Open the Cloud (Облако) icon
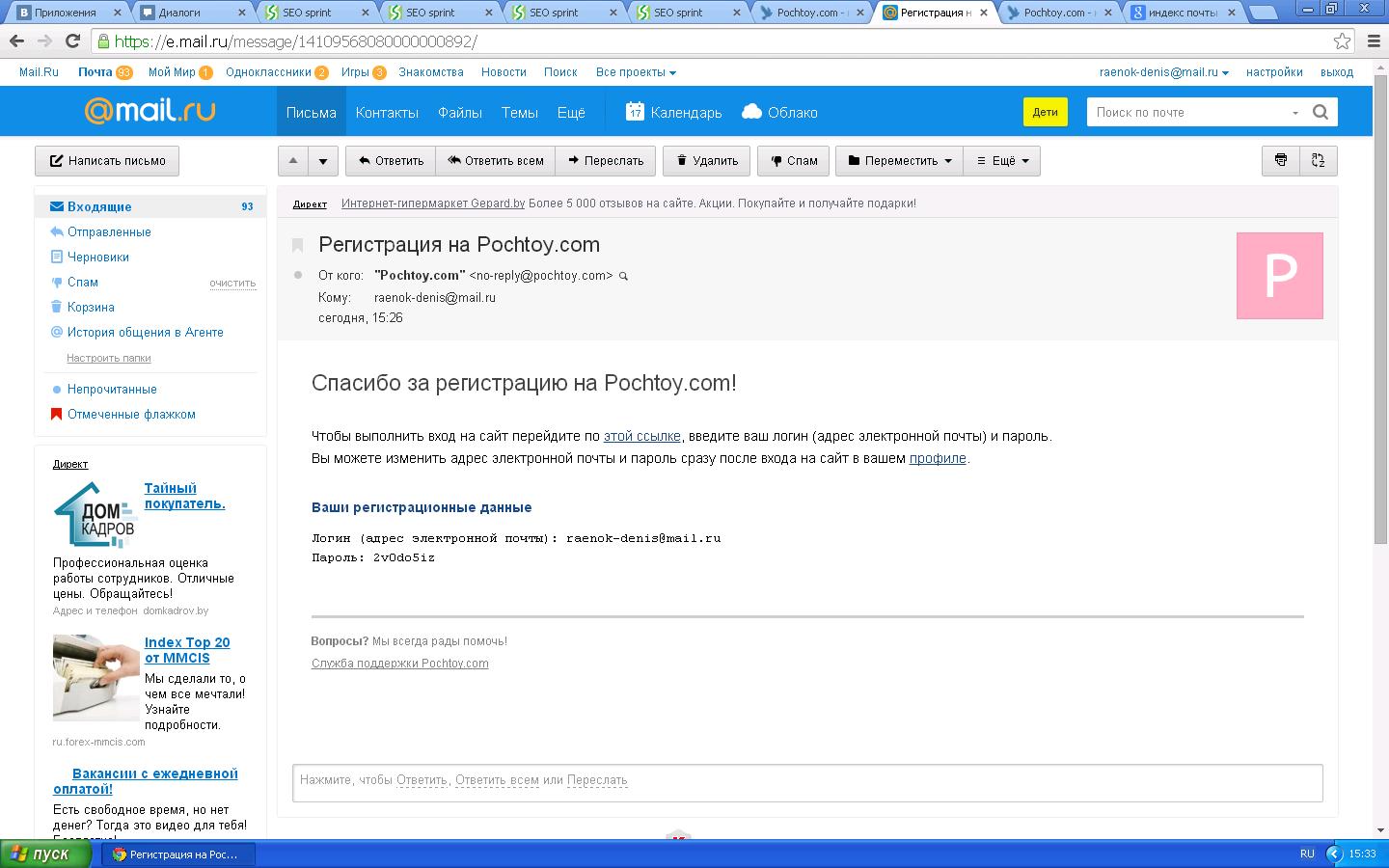This screenshot has height=868, width=1389. click(x=752, y=112)
